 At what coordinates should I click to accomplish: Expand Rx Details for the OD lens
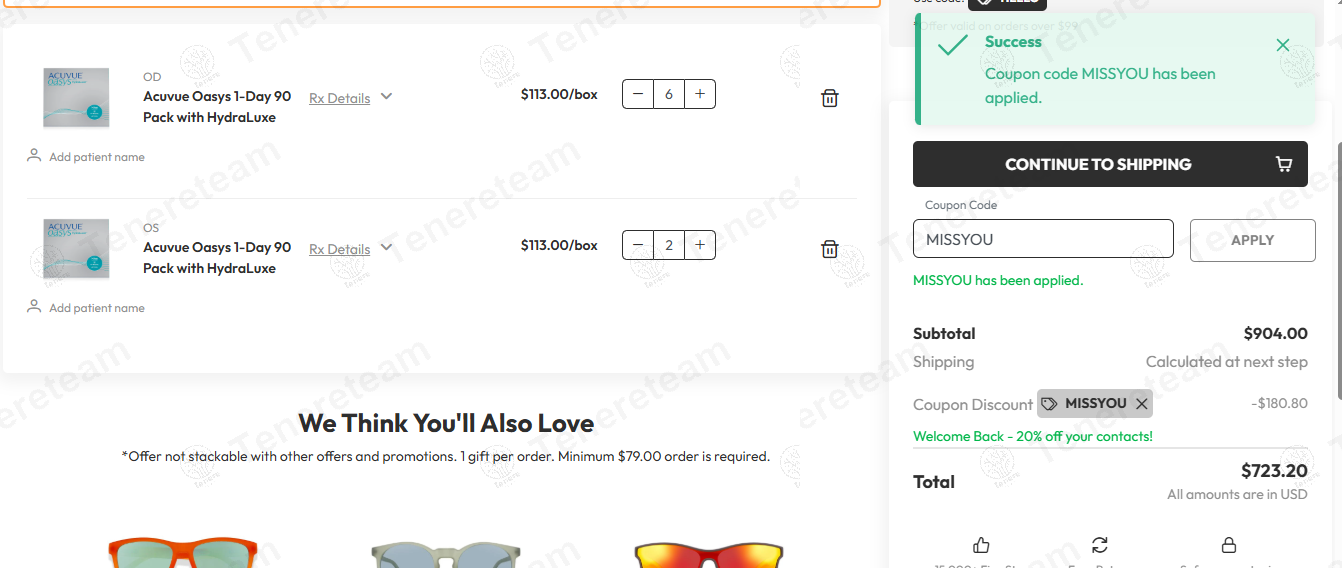(x=351, y=98)
